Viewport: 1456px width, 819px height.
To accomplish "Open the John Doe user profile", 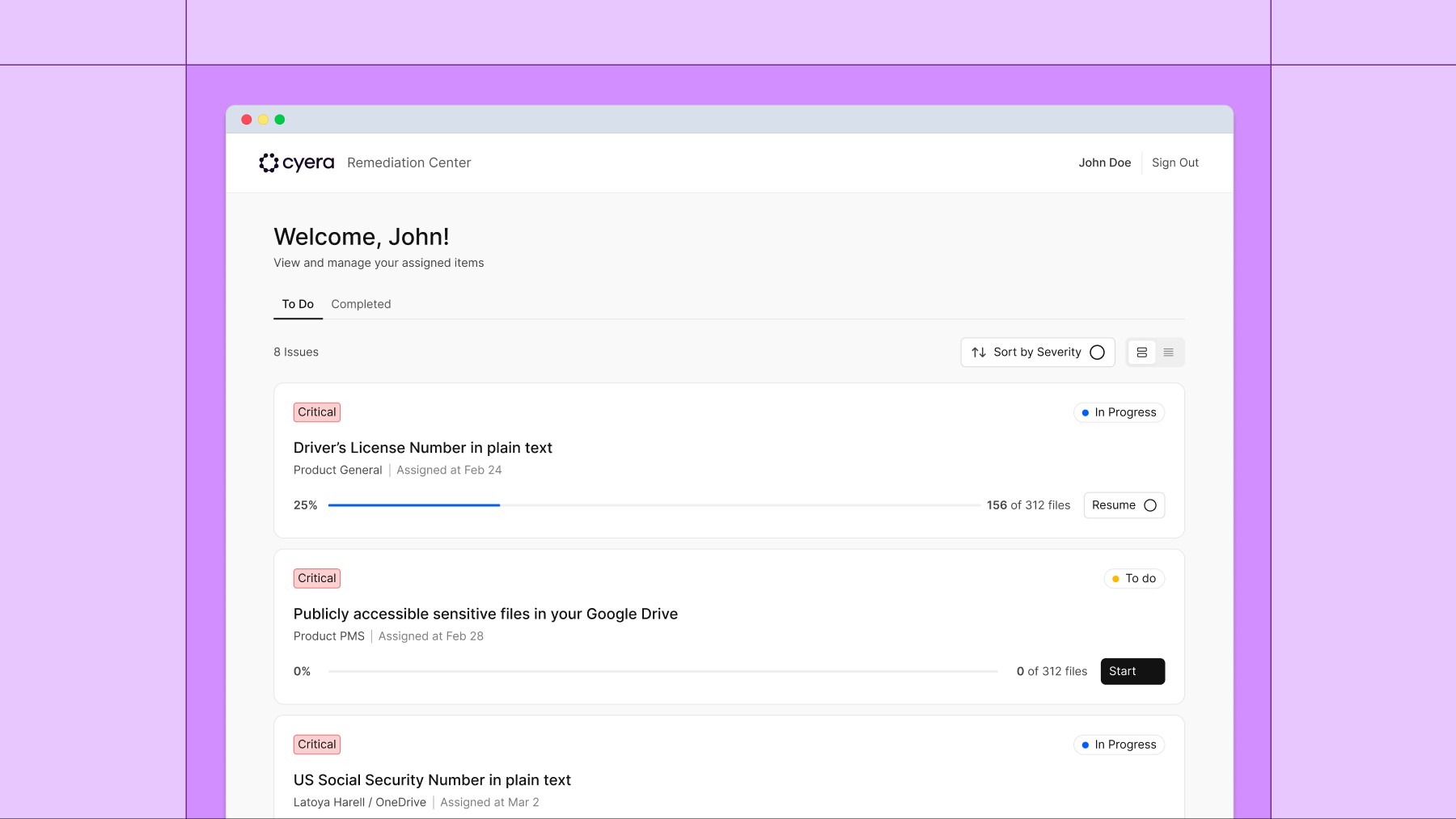I will tap(1104, 163).
